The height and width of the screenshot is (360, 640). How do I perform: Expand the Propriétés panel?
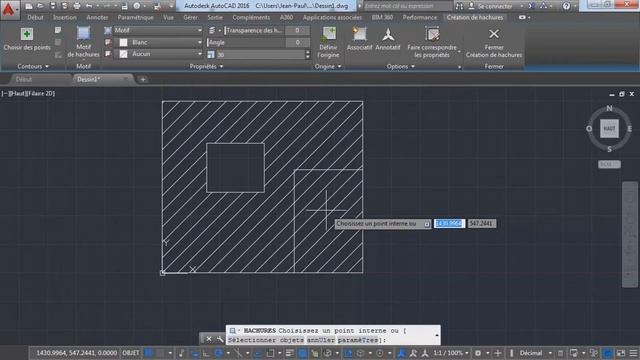[206, 66]
